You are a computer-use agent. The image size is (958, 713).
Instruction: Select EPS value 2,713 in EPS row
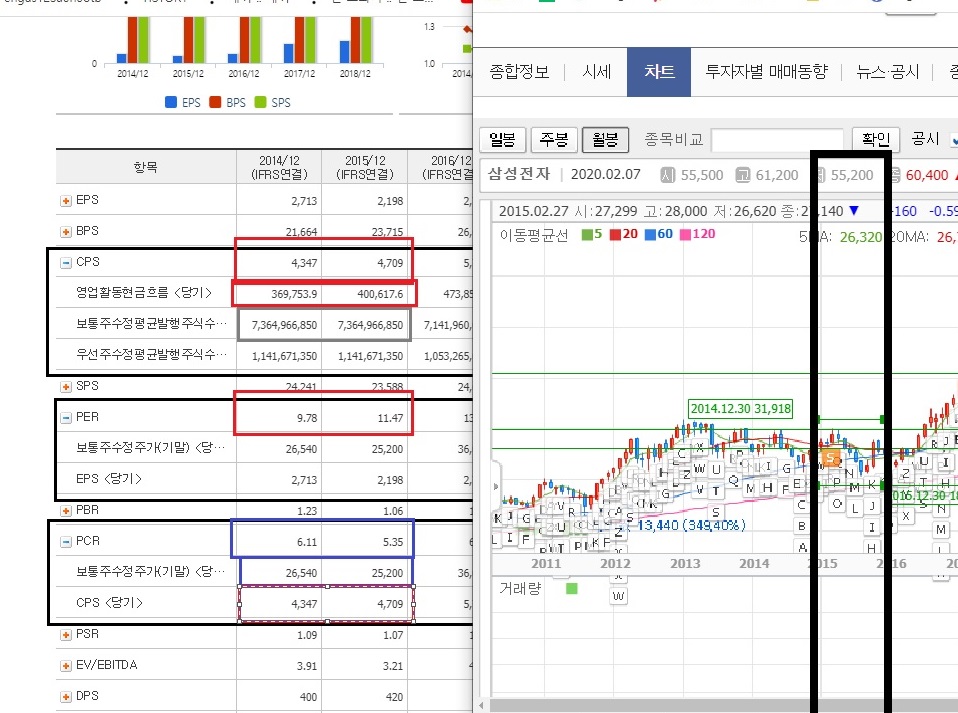(304, 201)
